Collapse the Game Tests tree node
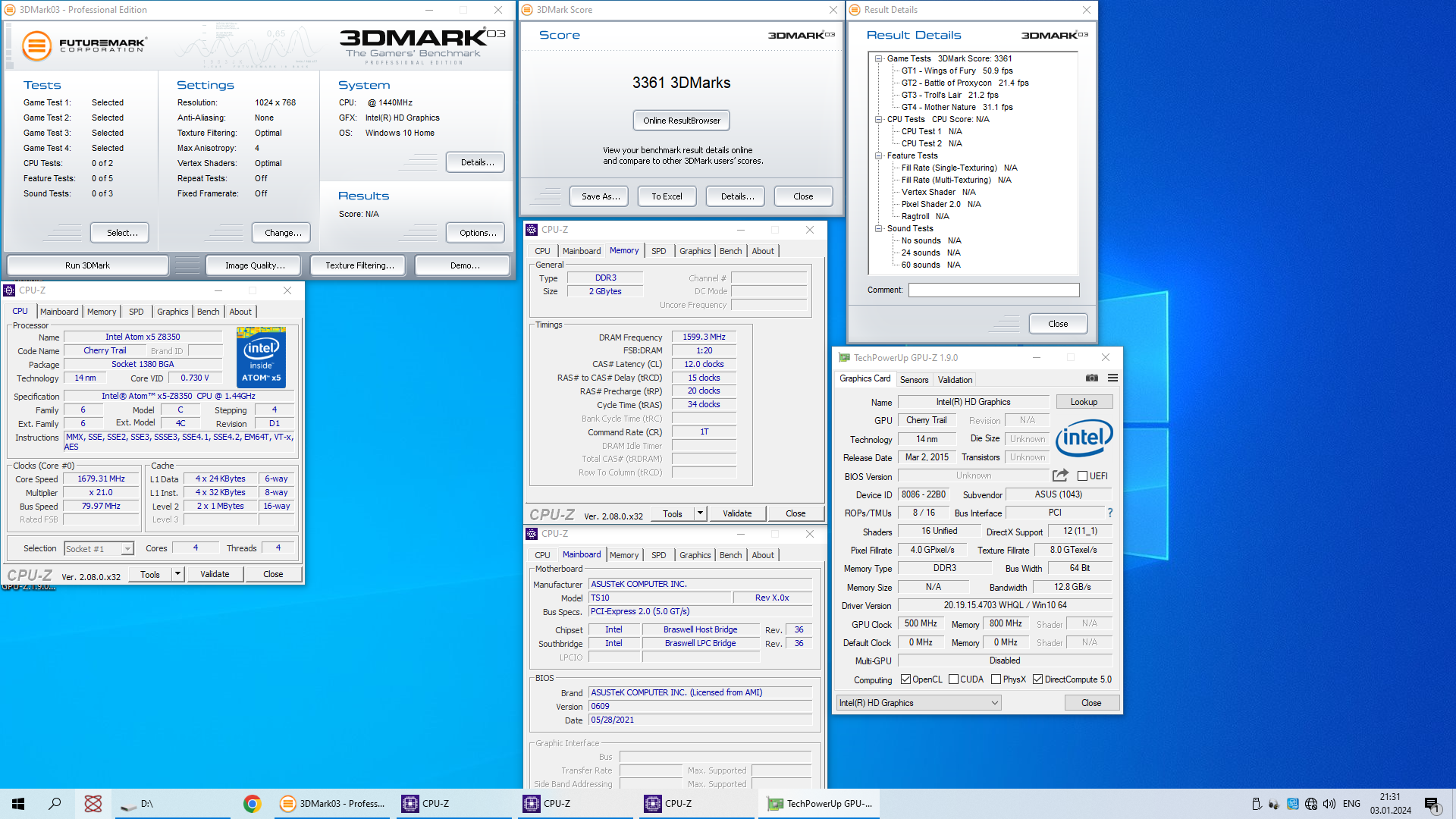Screen dimensions: 1456x819 tap(878, 58)
